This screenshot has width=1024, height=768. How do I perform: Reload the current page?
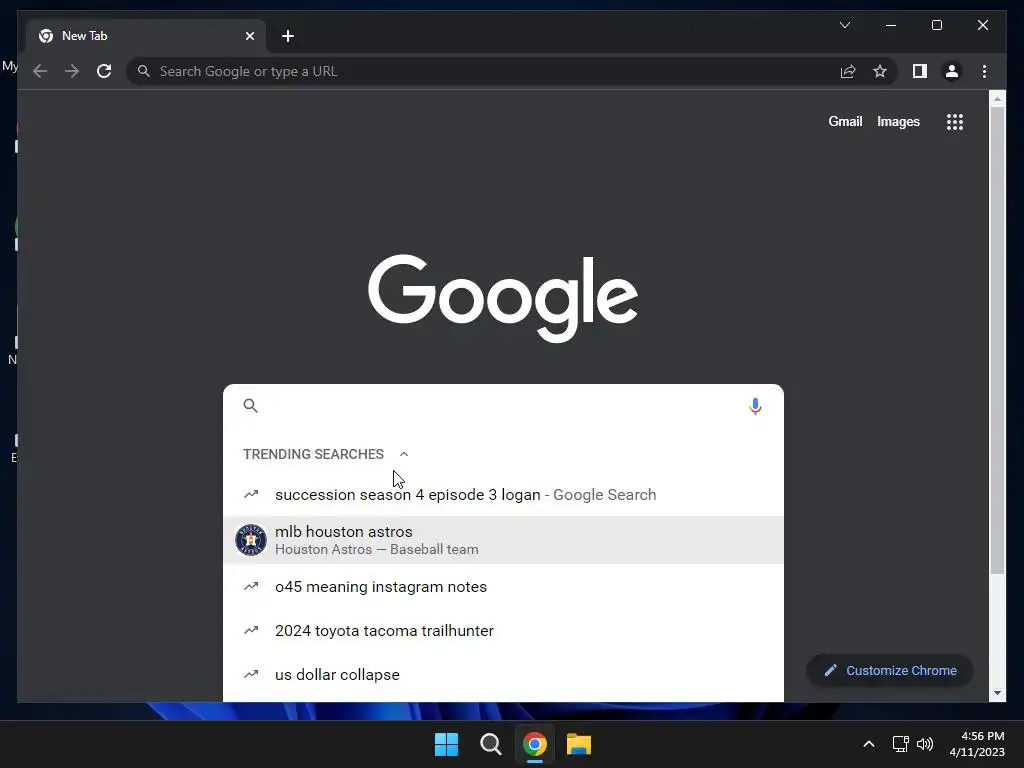tap(104, 71)
